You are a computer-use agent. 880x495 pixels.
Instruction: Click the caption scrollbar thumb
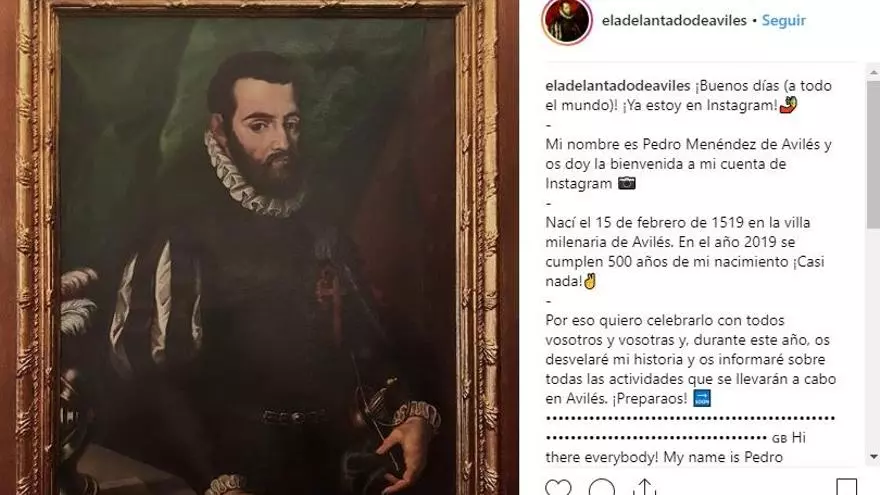click(873, 154)
